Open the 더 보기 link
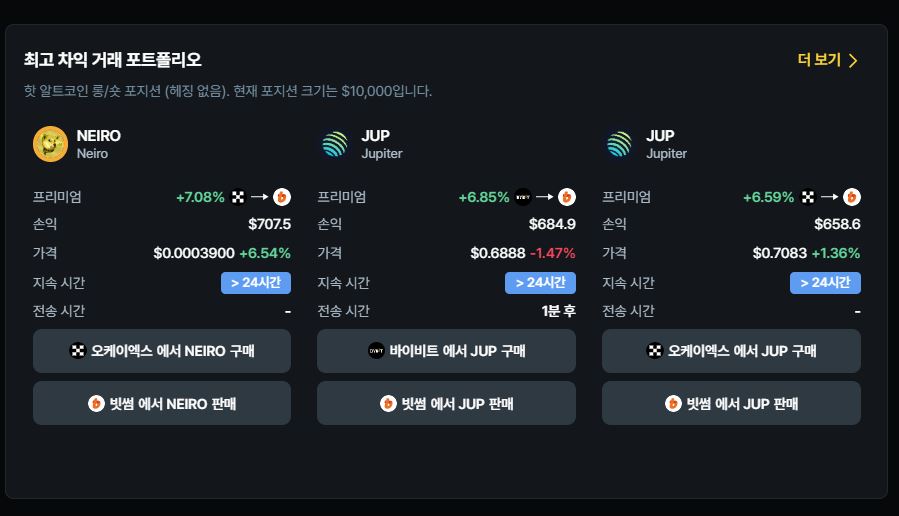Screen dimensions: 899x516 coord(819,60)
